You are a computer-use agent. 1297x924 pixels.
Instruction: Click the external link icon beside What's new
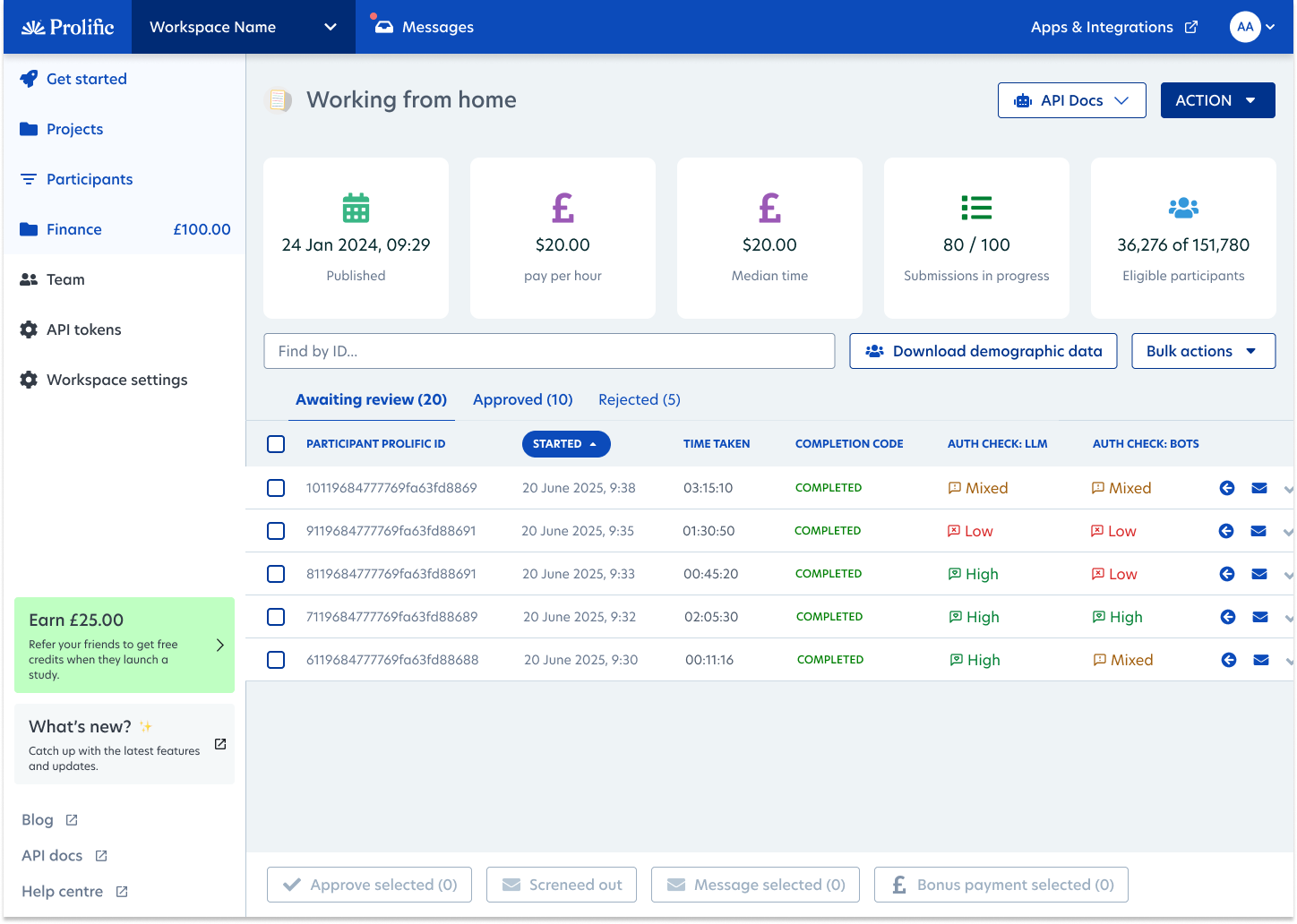220,744
